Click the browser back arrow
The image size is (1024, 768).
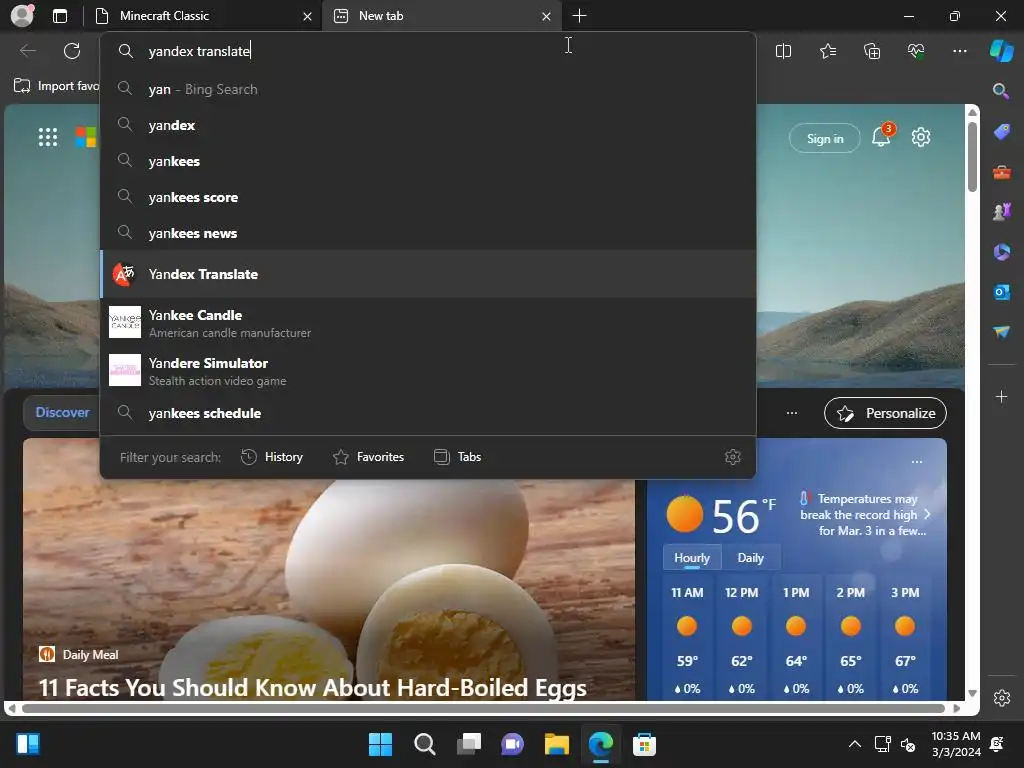[27, 51]
